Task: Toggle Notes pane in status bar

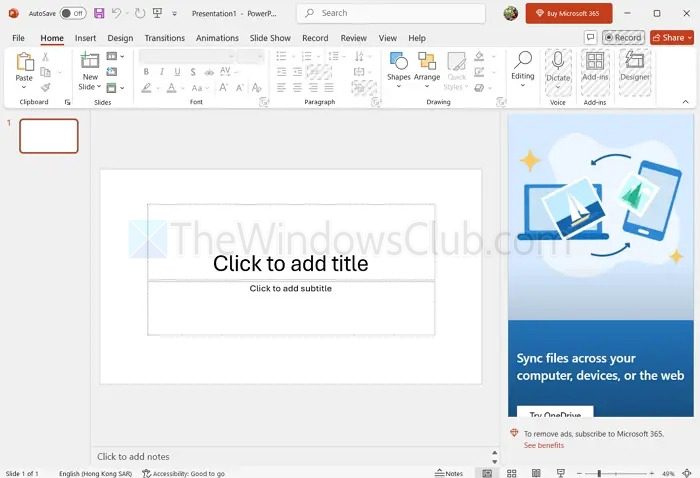Action: tap(449, 473)
